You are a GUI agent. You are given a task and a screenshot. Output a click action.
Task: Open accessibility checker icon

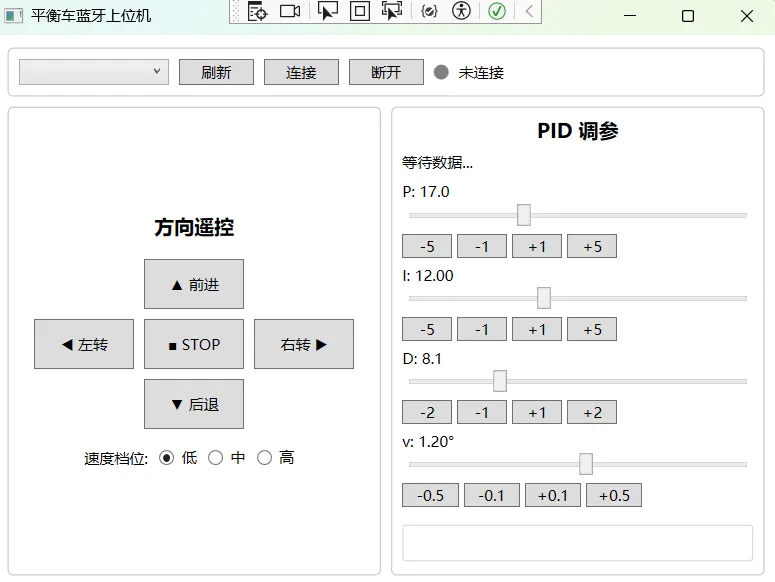click(x=461, y=11)
